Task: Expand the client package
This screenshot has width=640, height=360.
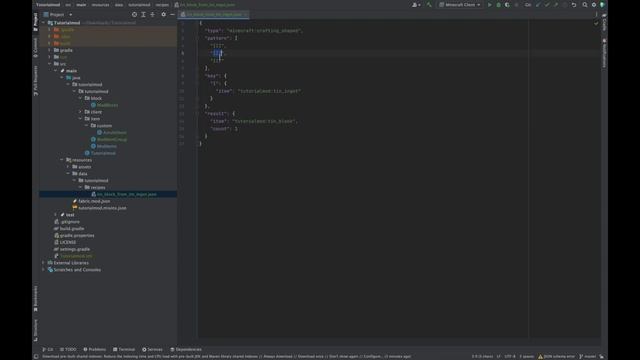Action: [80, 112]
